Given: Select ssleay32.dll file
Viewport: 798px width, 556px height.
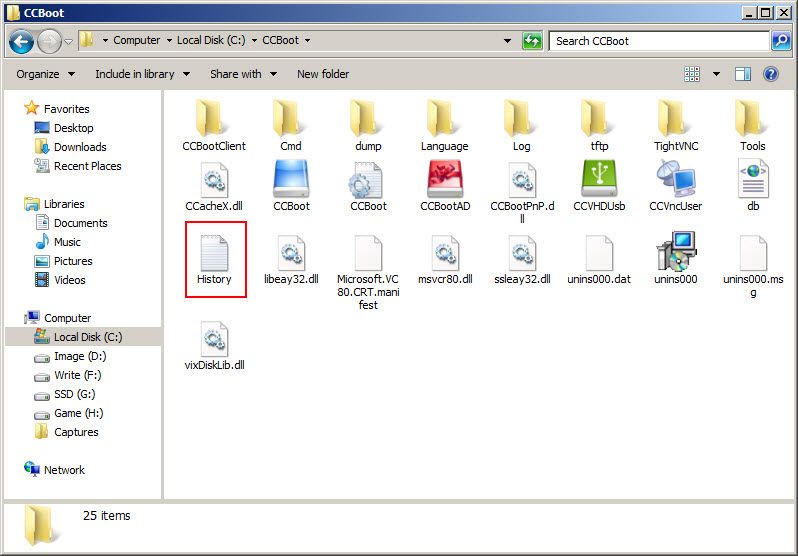Looking at the screenshot, I should point(522,260).
